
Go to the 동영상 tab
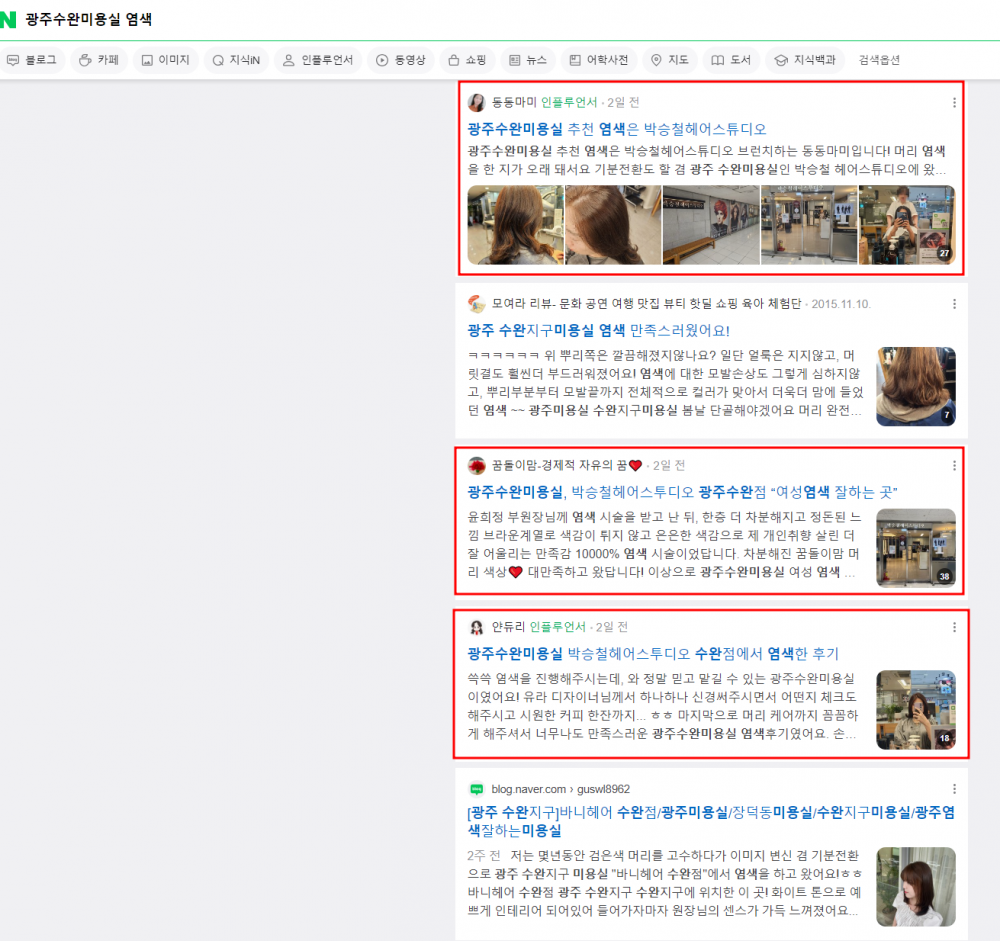click(400, 60)
